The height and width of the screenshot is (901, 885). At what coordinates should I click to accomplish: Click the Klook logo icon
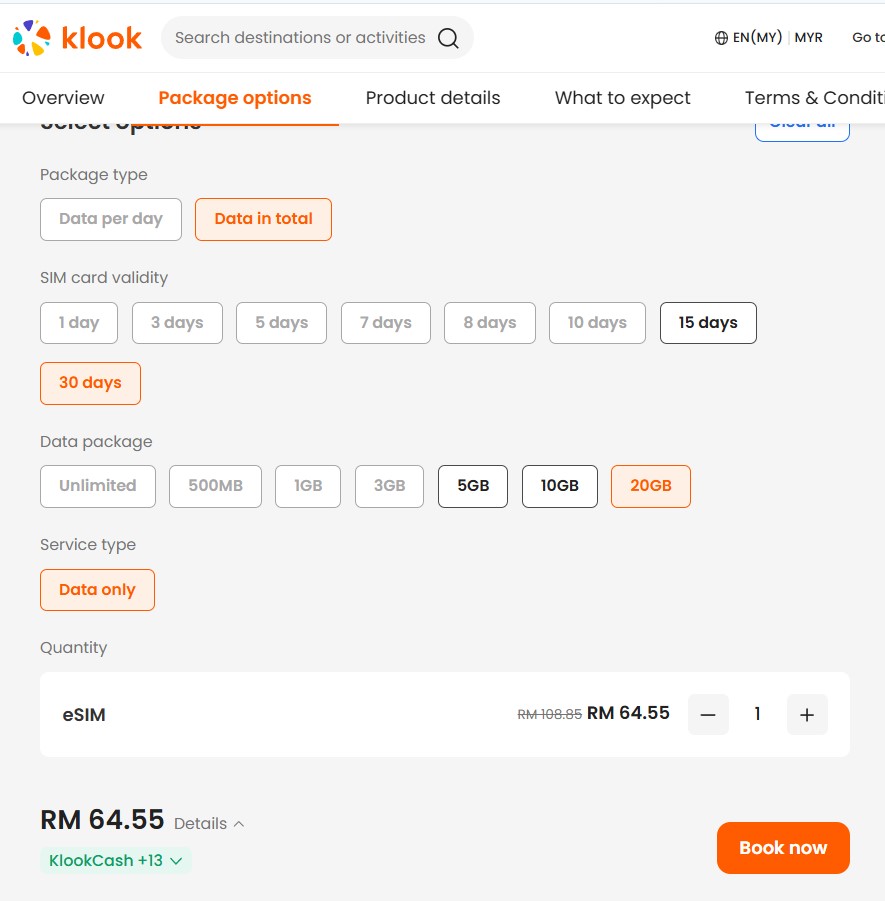[x=31, y=38]
